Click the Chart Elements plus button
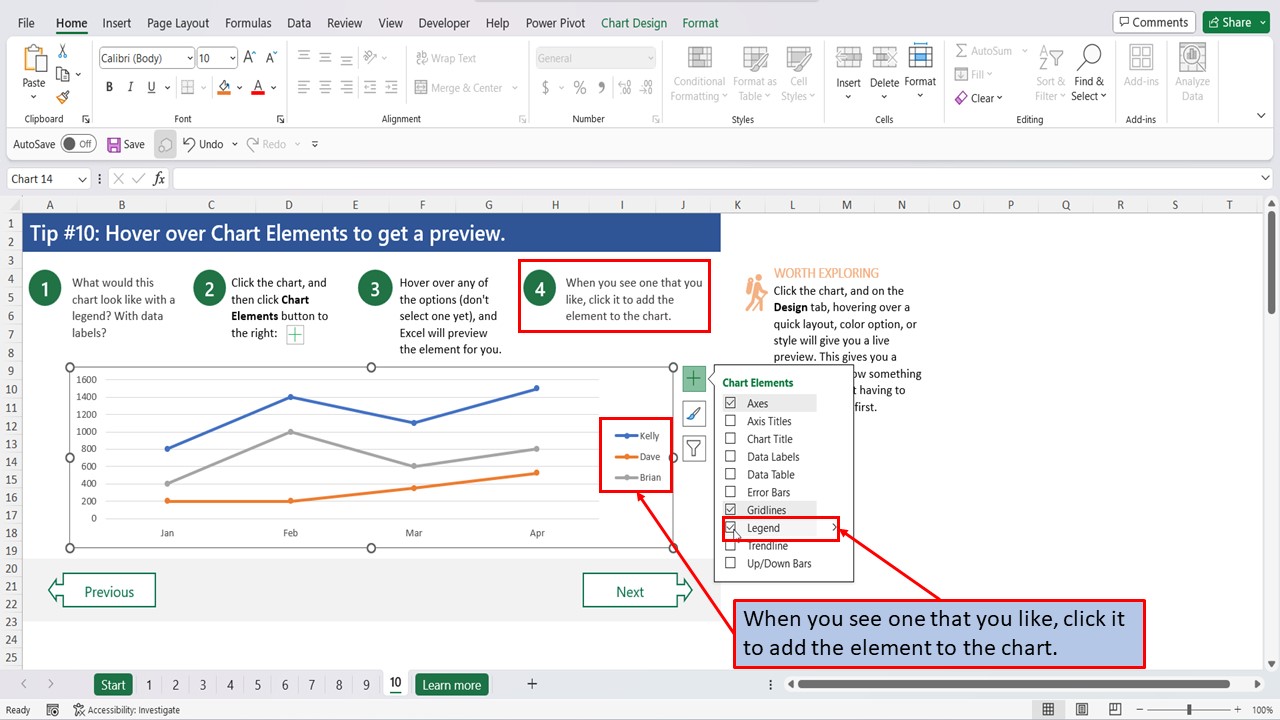Image resolution: width=1280 pixels, height=720 pixels. pyautogui.click(x=694, y=379)
